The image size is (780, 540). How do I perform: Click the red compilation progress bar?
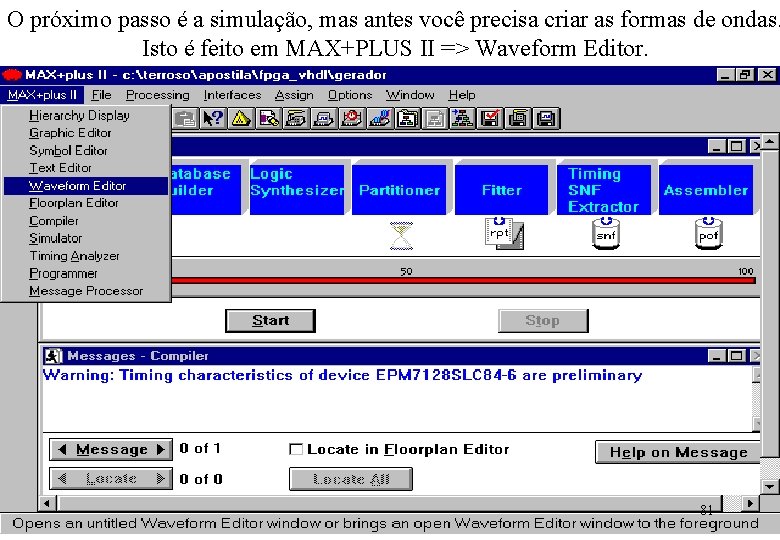pos(464,281)
